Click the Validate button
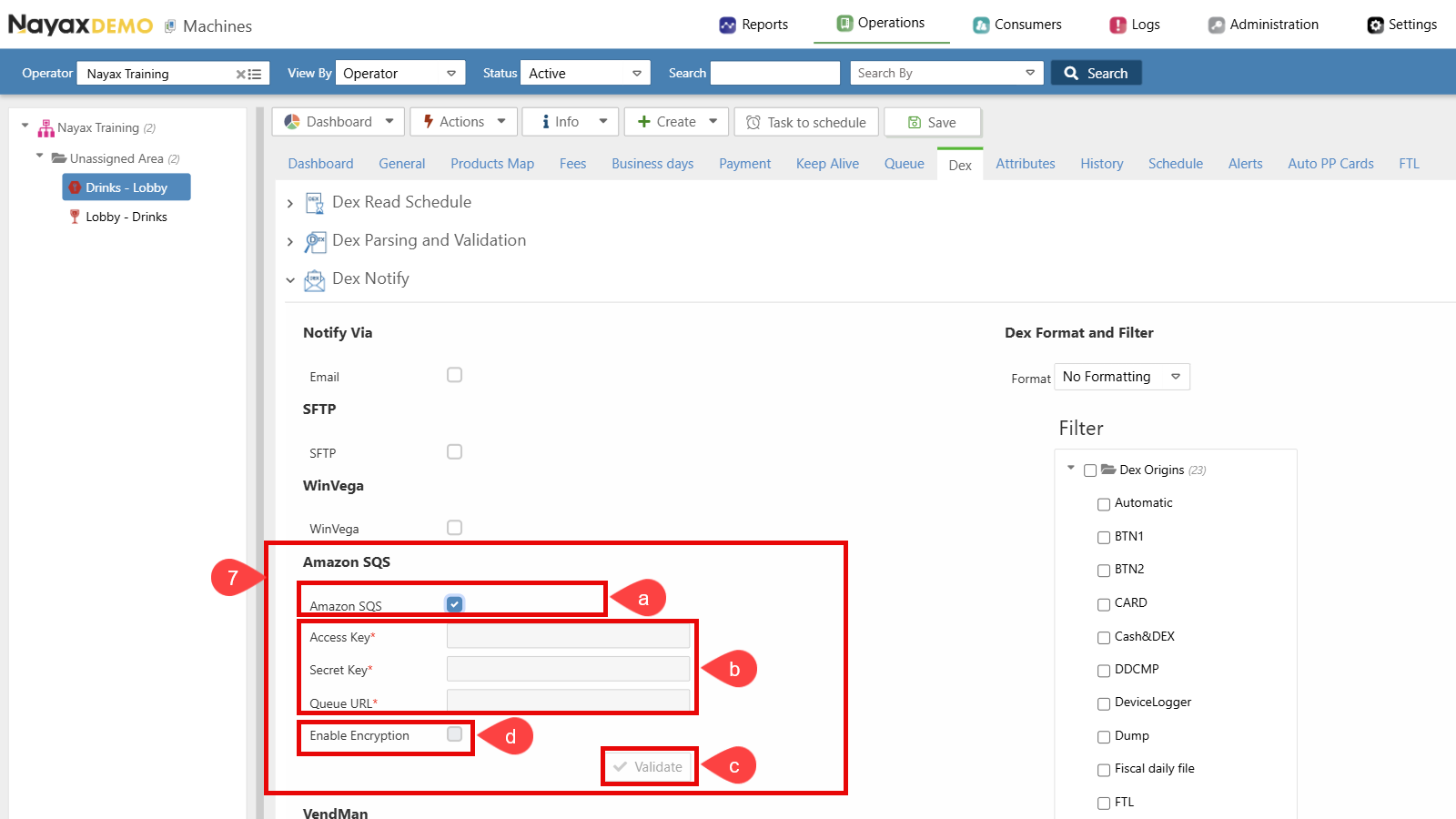The width and height of the screenshot is (1456, 819). [x=649, y=767]
